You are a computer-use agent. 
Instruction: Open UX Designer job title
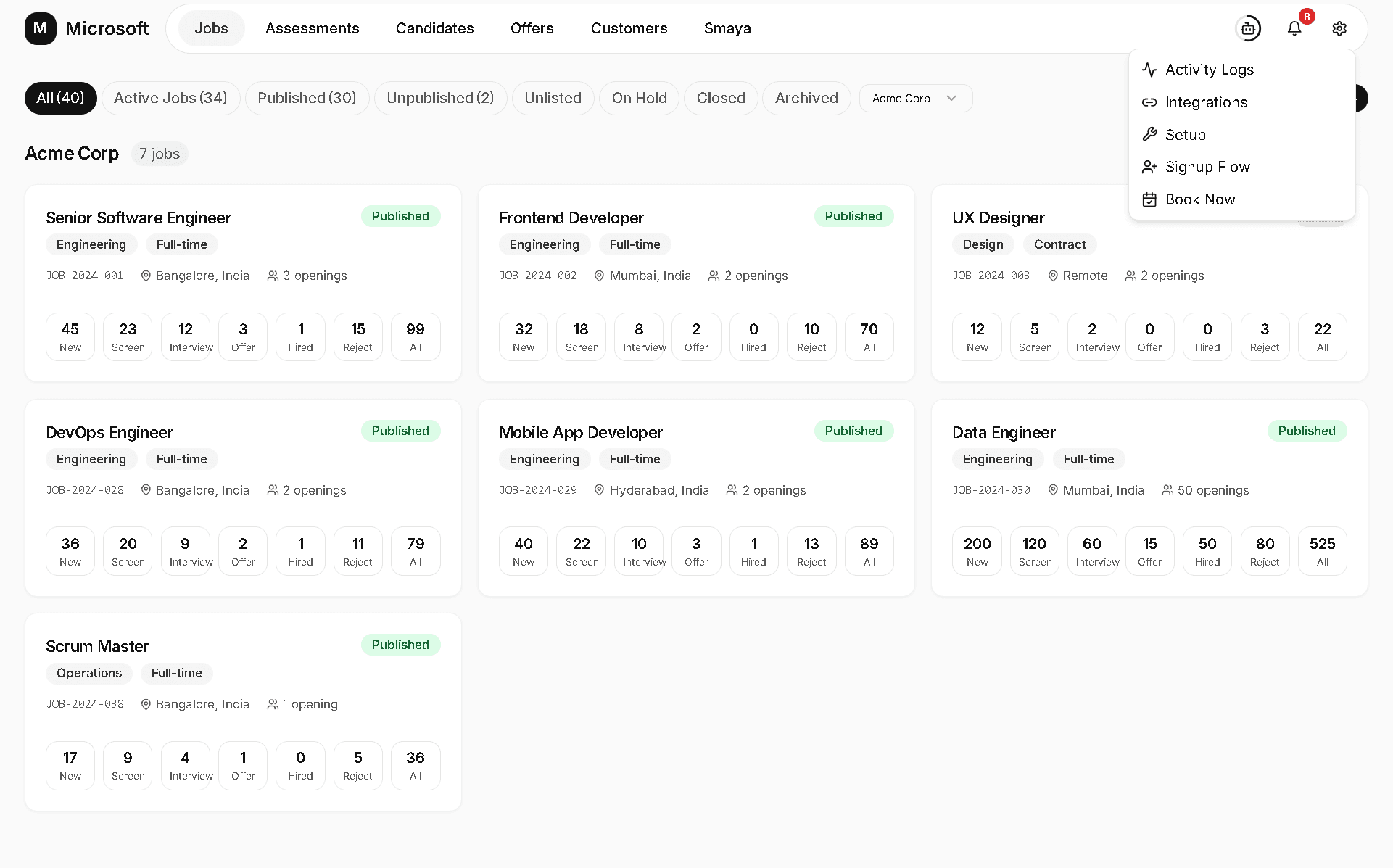(x=999, y=218)
